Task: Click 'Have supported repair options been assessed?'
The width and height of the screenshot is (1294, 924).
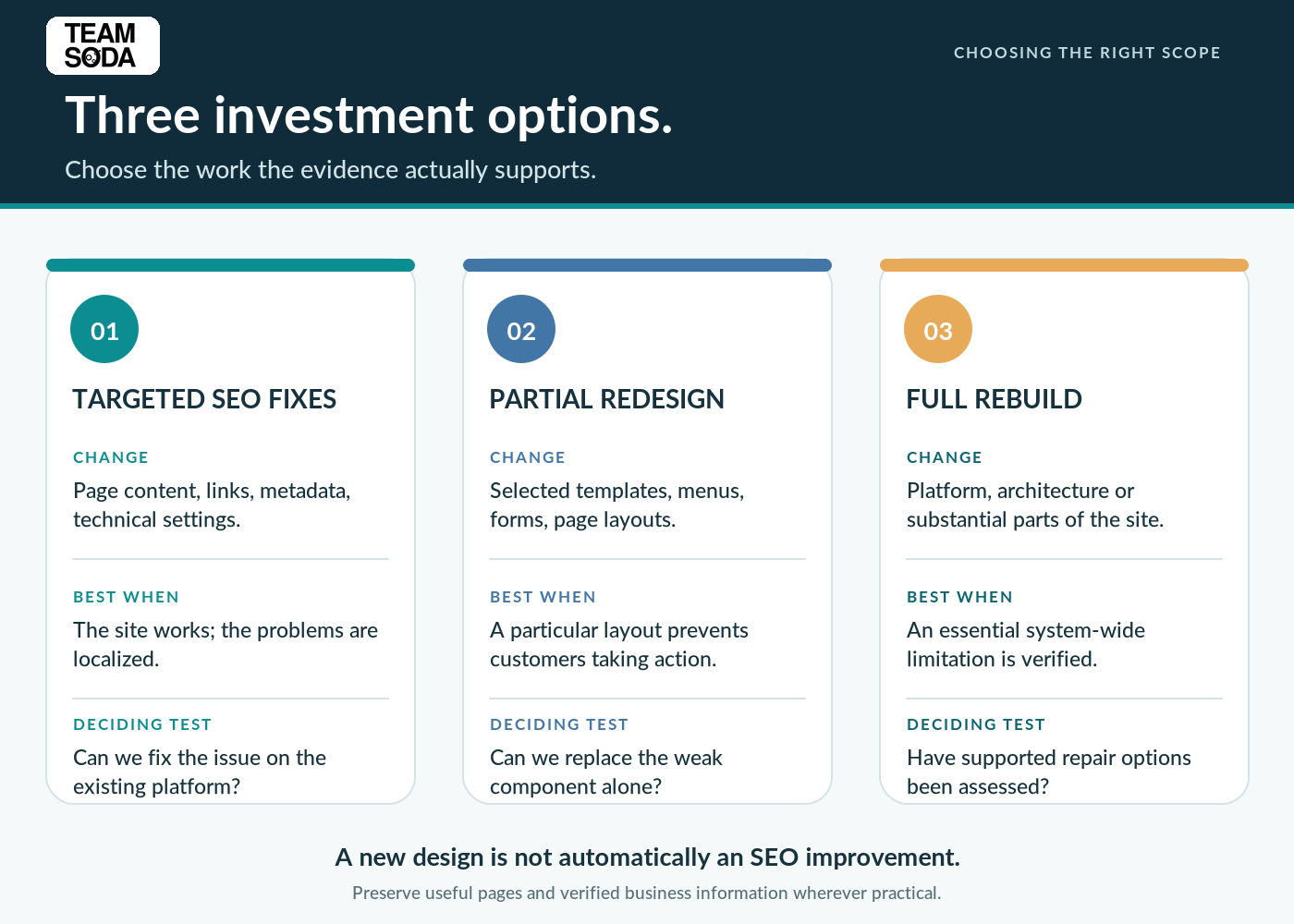Action: (x=1049, y=772)
